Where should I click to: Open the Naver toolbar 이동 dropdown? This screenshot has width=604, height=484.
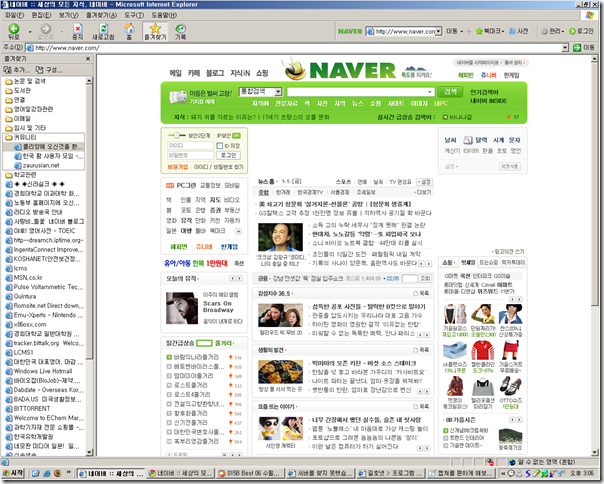[461, 32]
